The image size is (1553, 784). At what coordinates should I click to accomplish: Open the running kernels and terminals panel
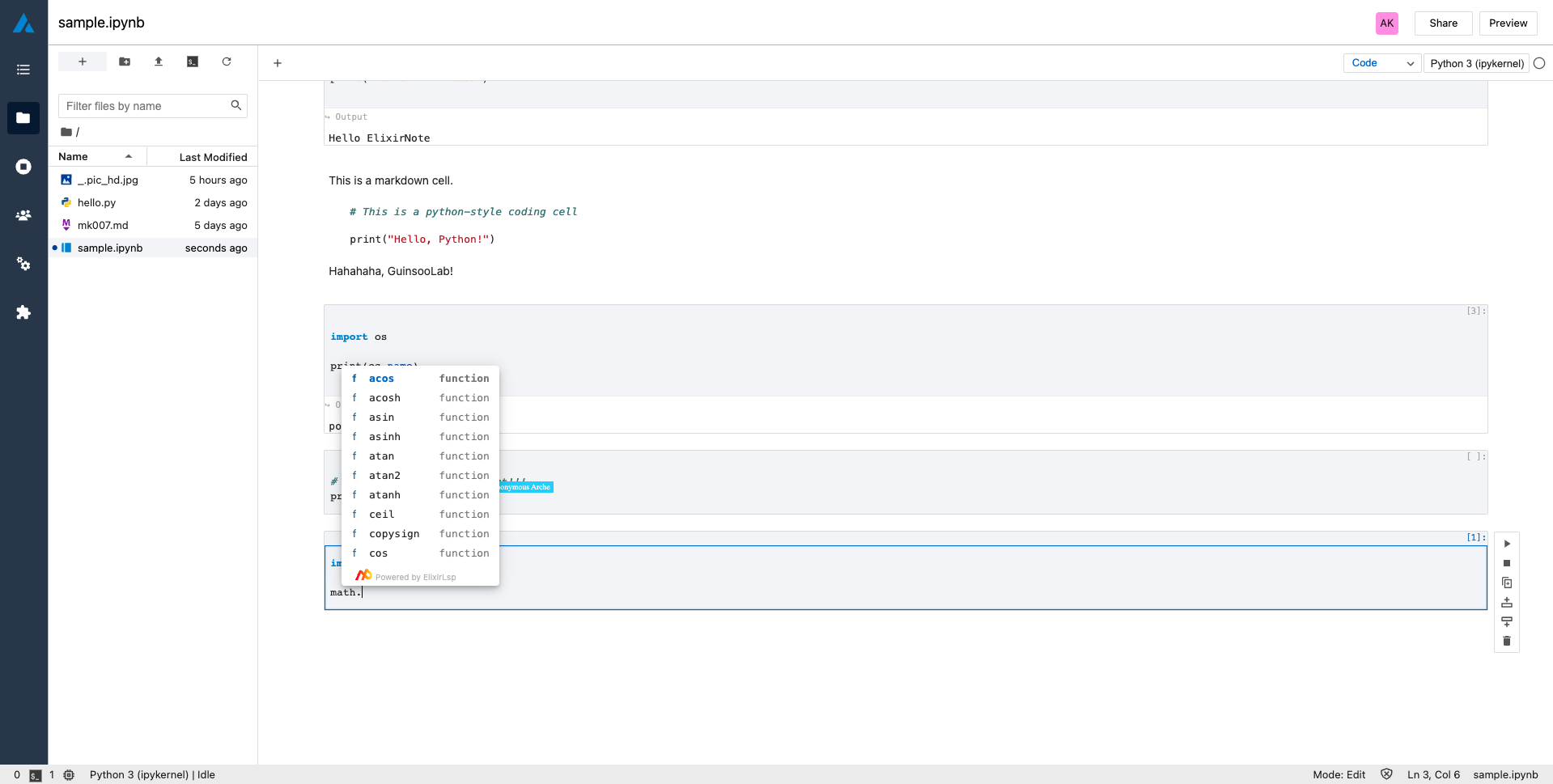click(x=23, y=167)
